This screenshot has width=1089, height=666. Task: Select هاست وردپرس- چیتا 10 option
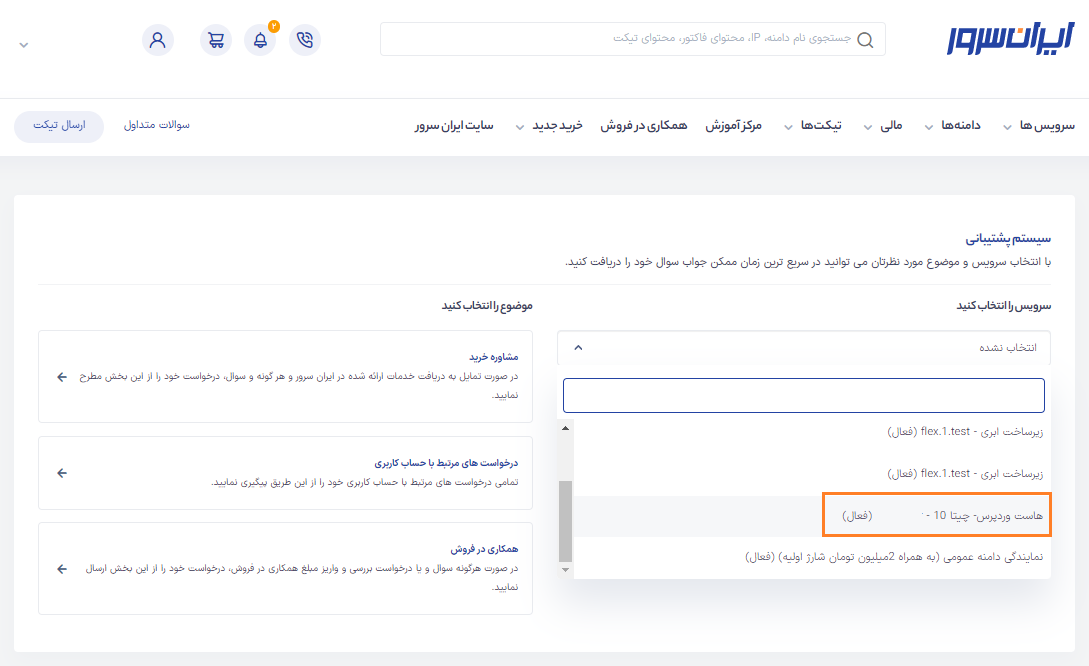pos(936,516)
